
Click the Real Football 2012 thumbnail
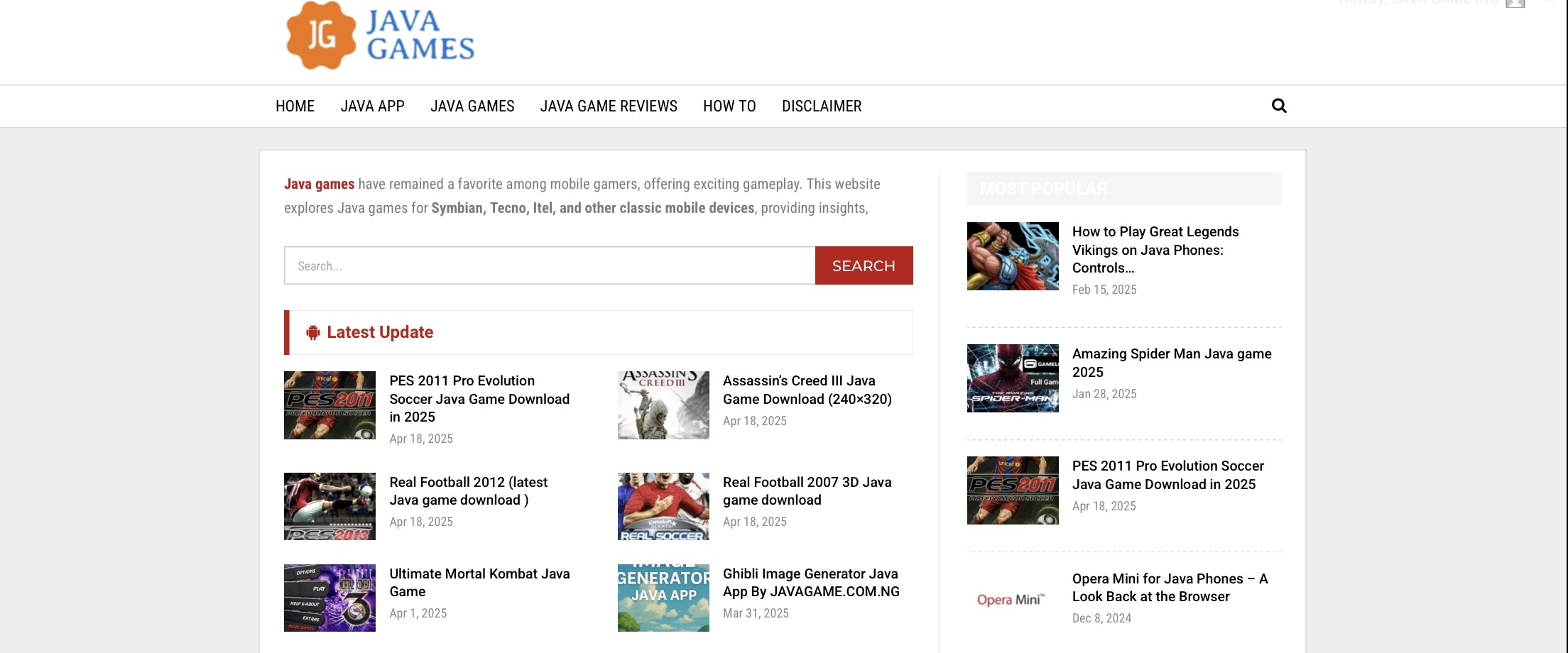click(x=330, y=507)
